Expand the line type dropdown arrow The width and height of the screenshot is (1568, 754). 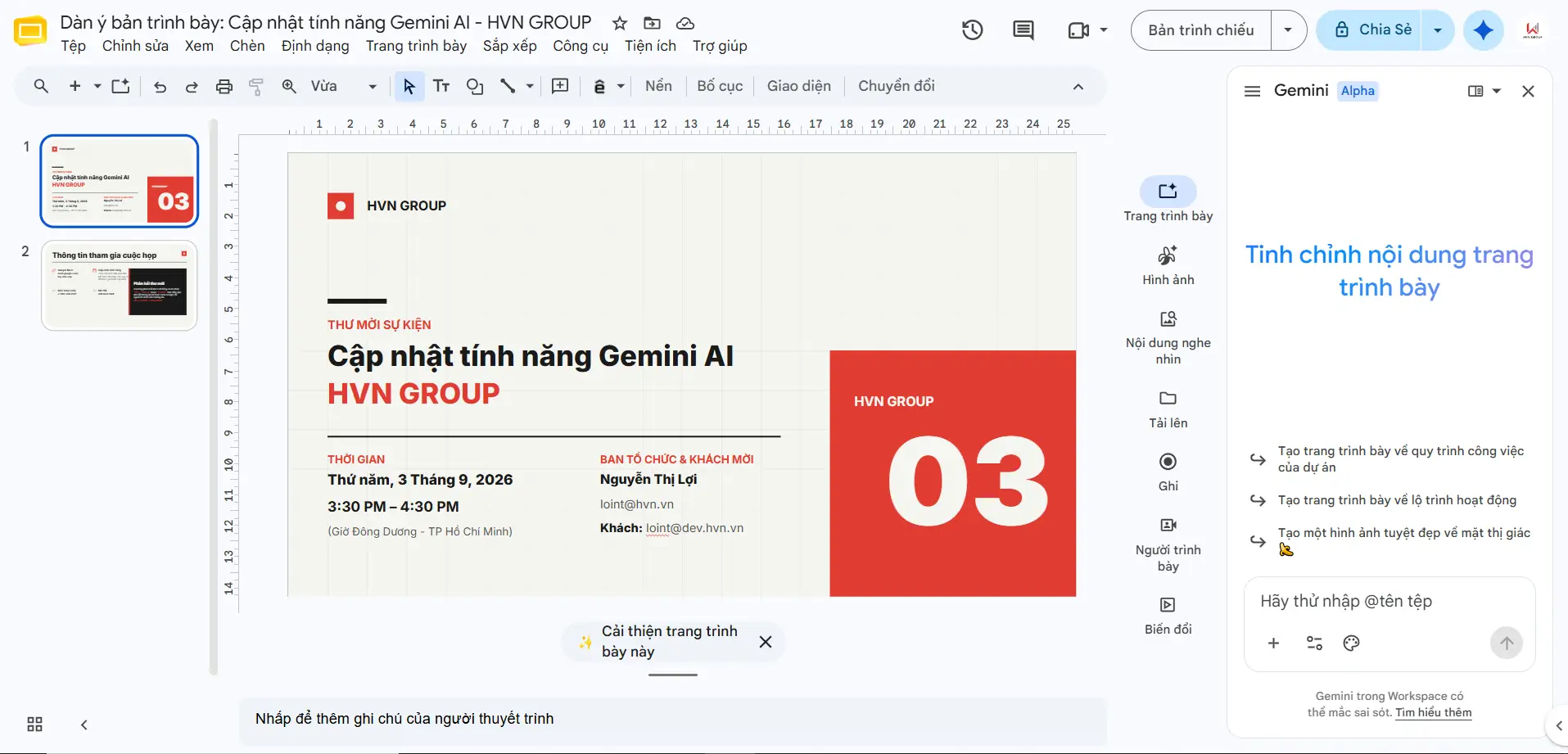point(530,86)
